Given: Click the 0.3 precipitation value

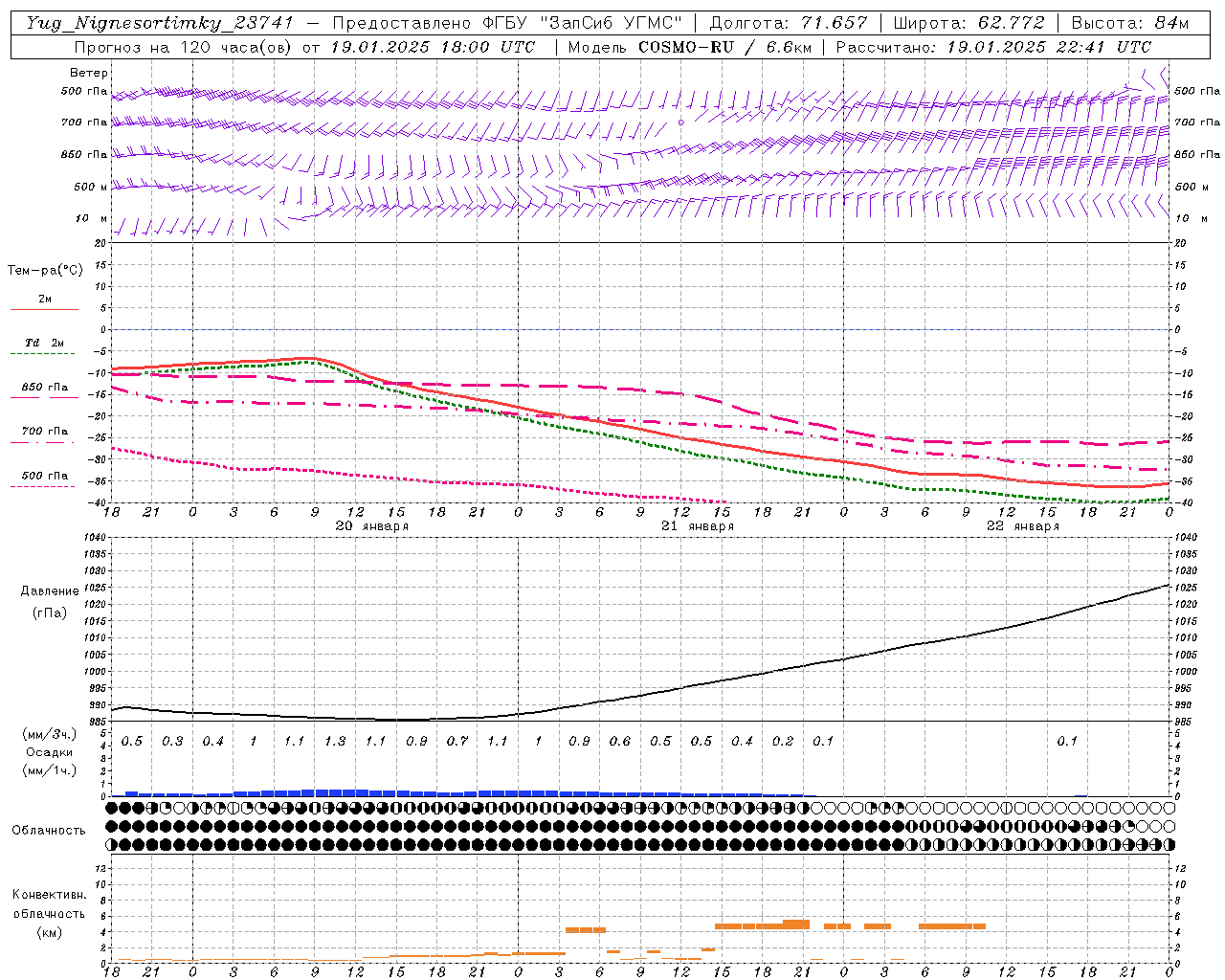Looking at the screenshot, I should 172,741.
